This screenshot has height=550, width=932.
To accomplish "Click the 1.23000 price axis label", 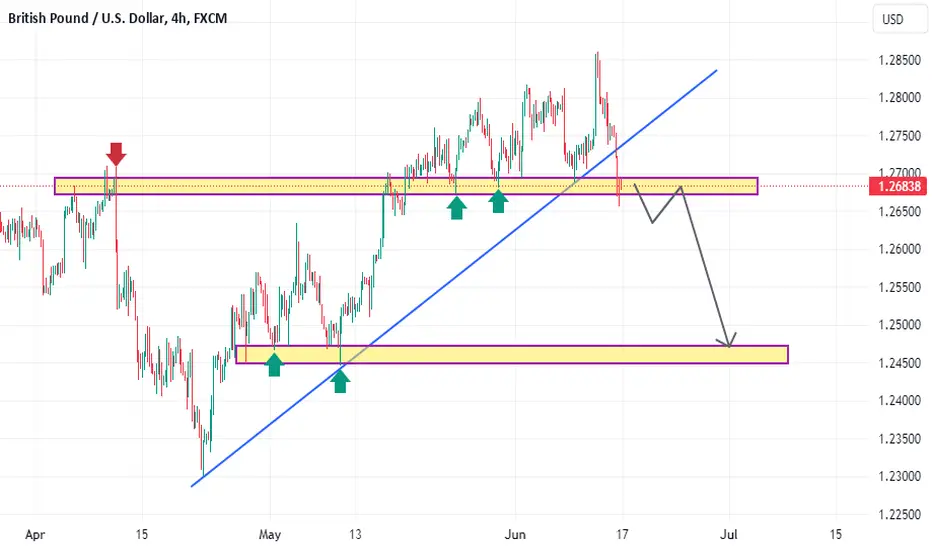I will (899, 476).
